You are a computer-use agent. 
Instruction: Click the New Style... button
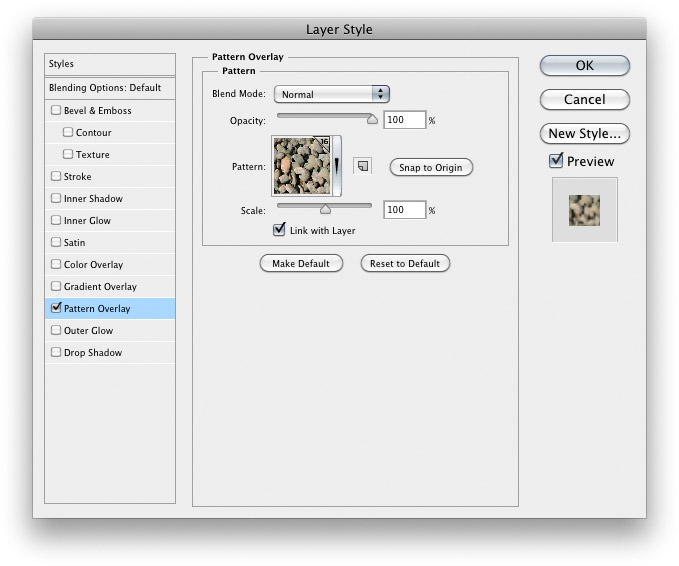point(585,133)
